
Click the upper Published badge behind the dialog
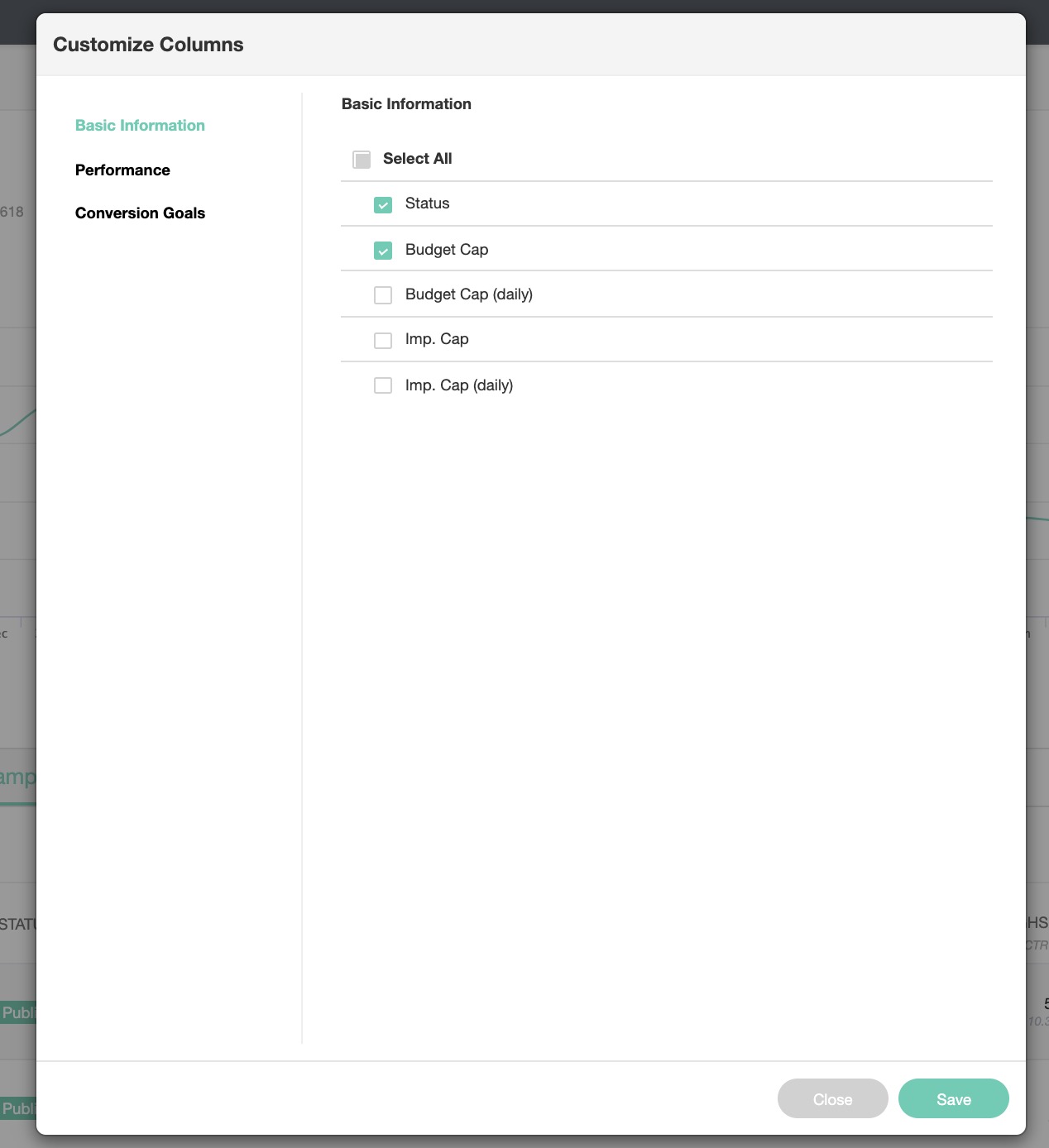pos(17,1013)
